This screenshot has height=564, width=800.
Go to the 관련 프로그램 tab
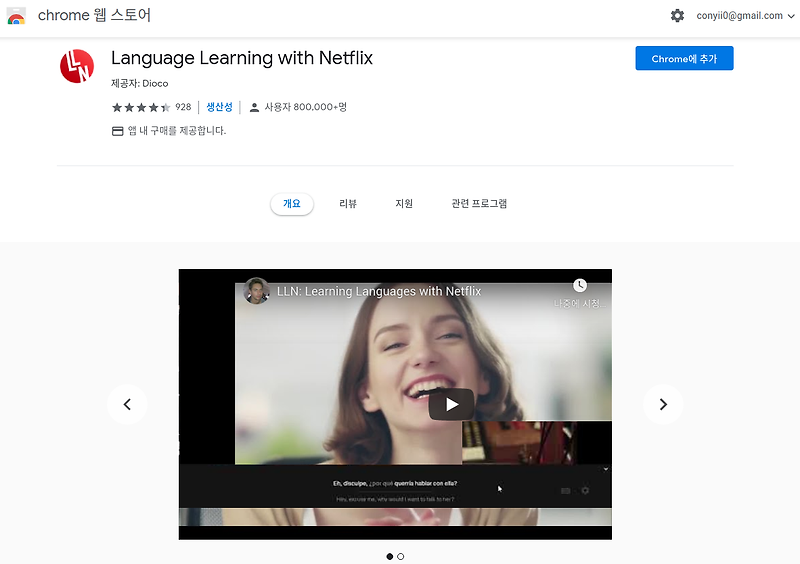pos(479,204)
